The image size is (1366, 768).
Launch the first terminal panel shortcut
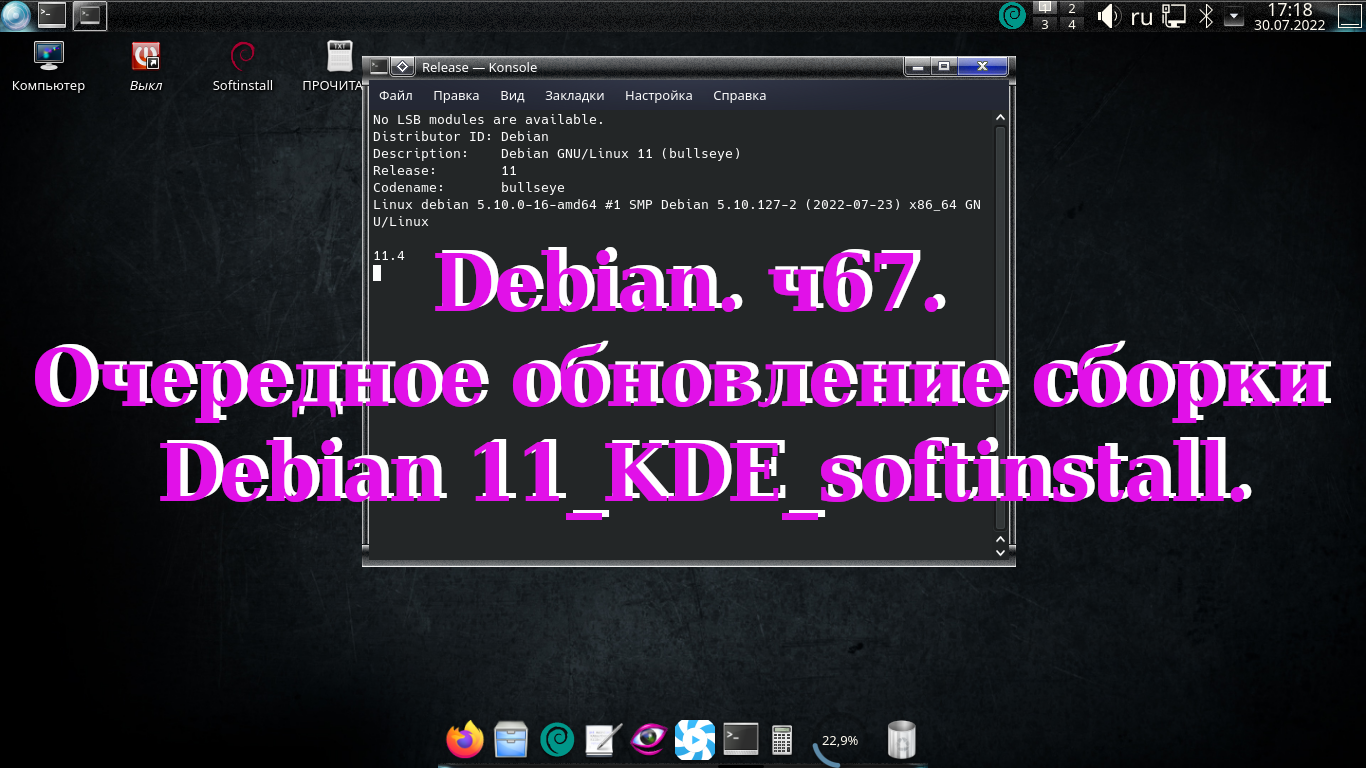[52, 15]
